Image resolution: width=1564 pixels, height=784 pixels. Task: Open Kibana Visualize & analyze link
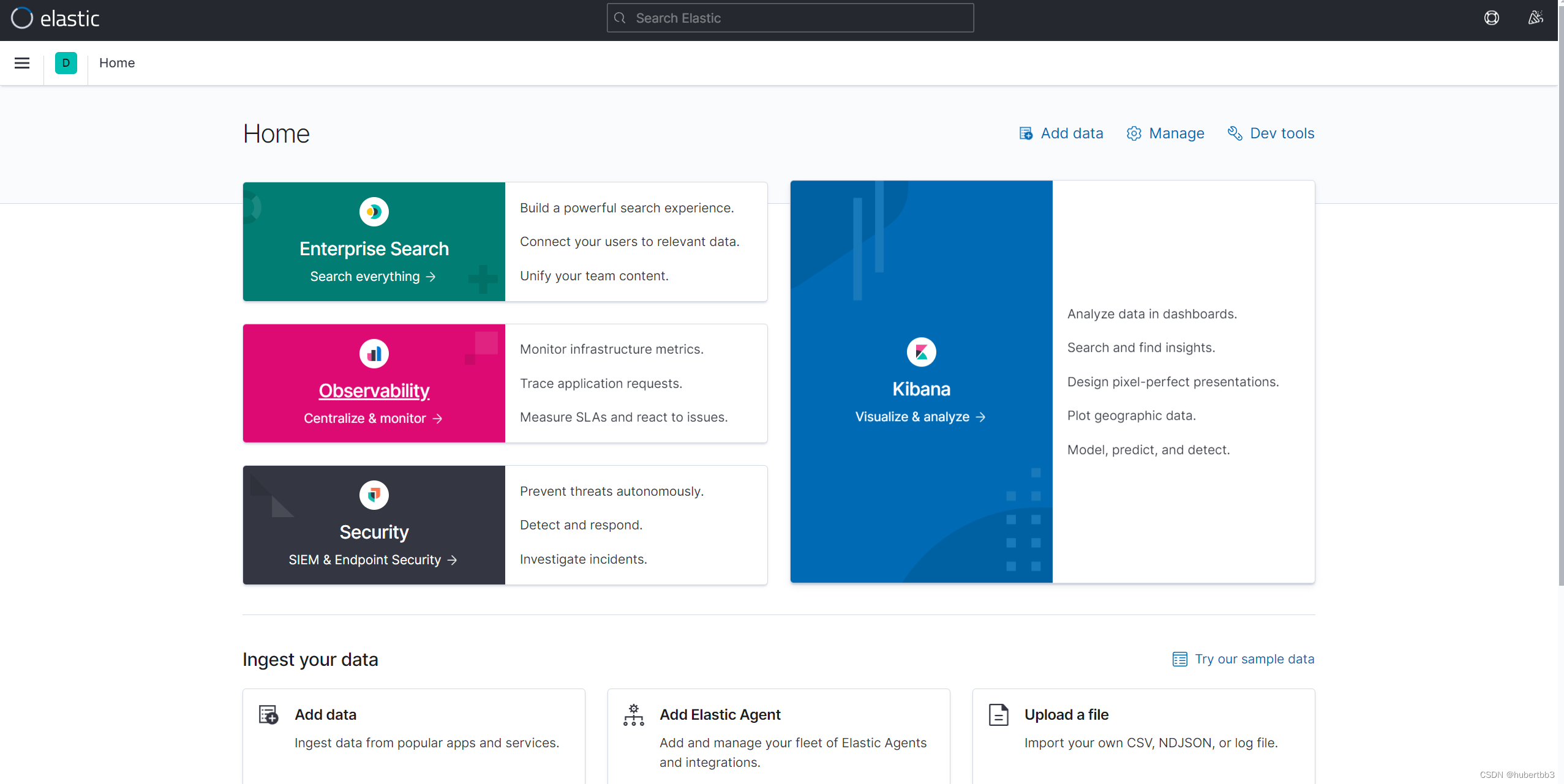pyautogui.click(x=920, y=417)
